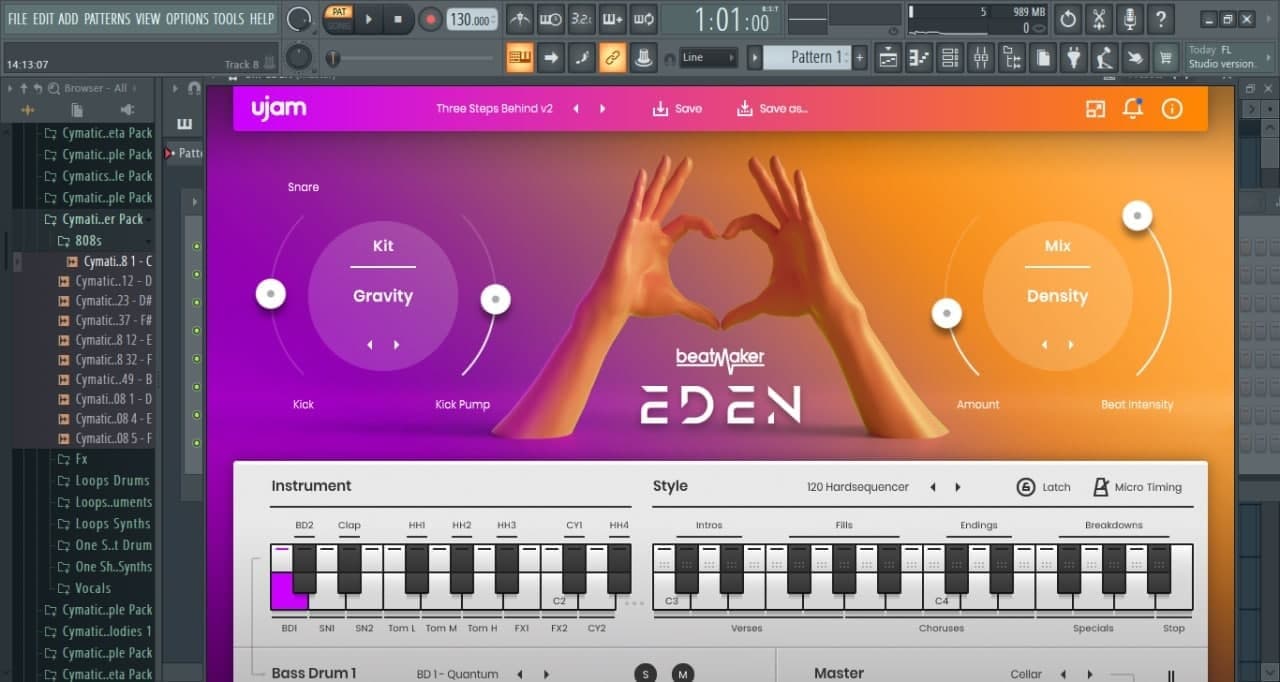The image size is (1280, 682).
Task: Click the auto-scroll arrow icon
Action: click(x=551, y=57)
